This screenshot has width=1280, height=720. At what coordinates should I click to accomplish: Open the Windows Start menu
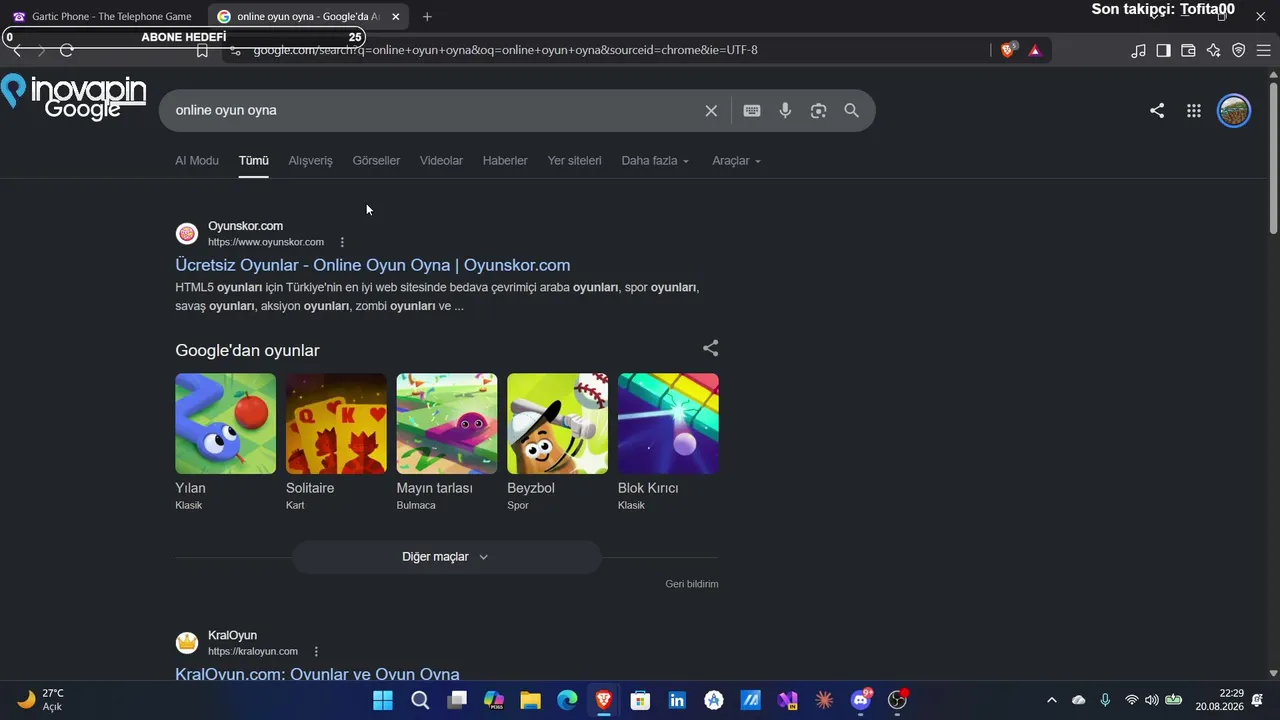click(383, 700)
